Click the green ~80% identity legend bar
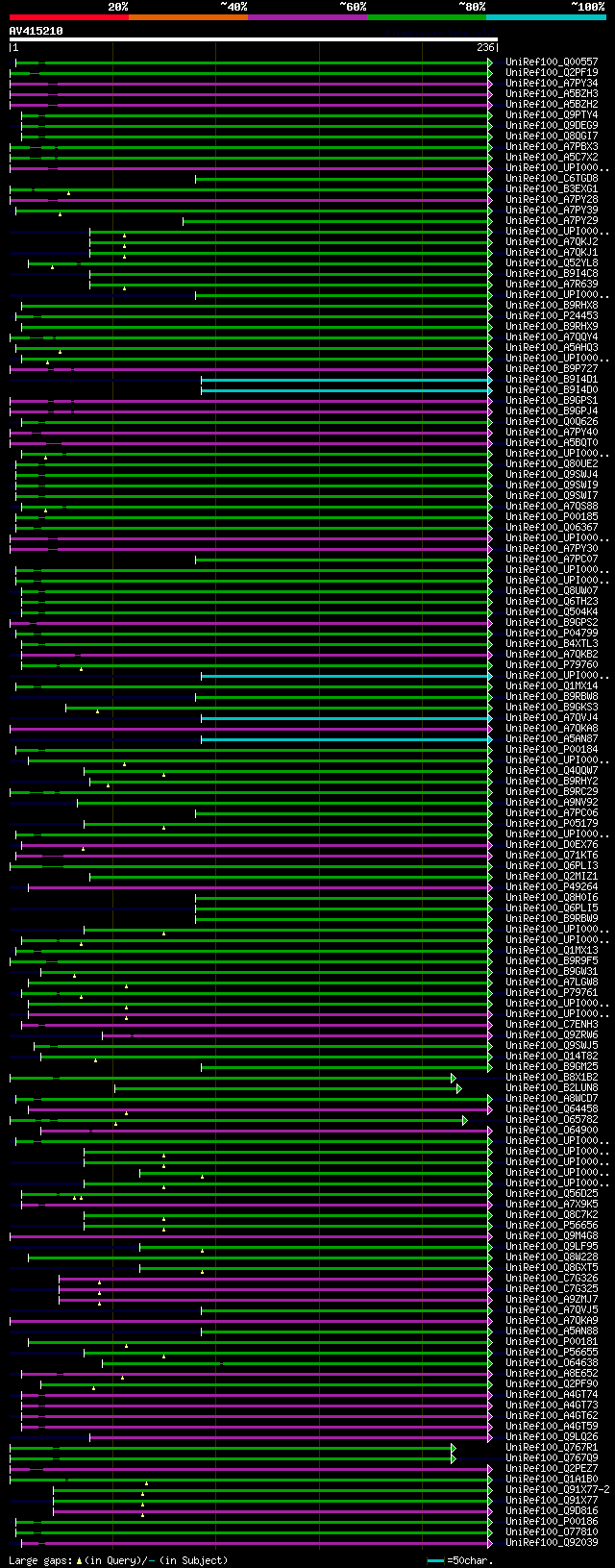The height and width of the screenshot is (1568, 615). pos(426,17)
